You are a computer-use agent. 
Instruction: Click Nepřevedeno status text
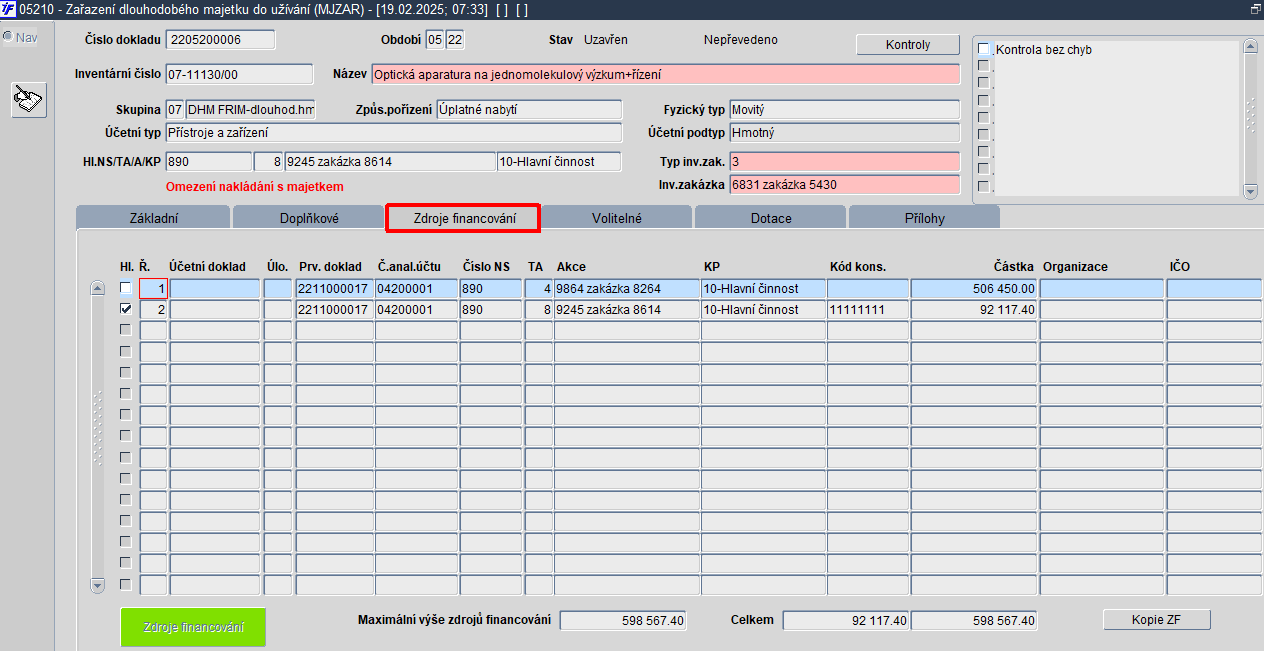741,40
